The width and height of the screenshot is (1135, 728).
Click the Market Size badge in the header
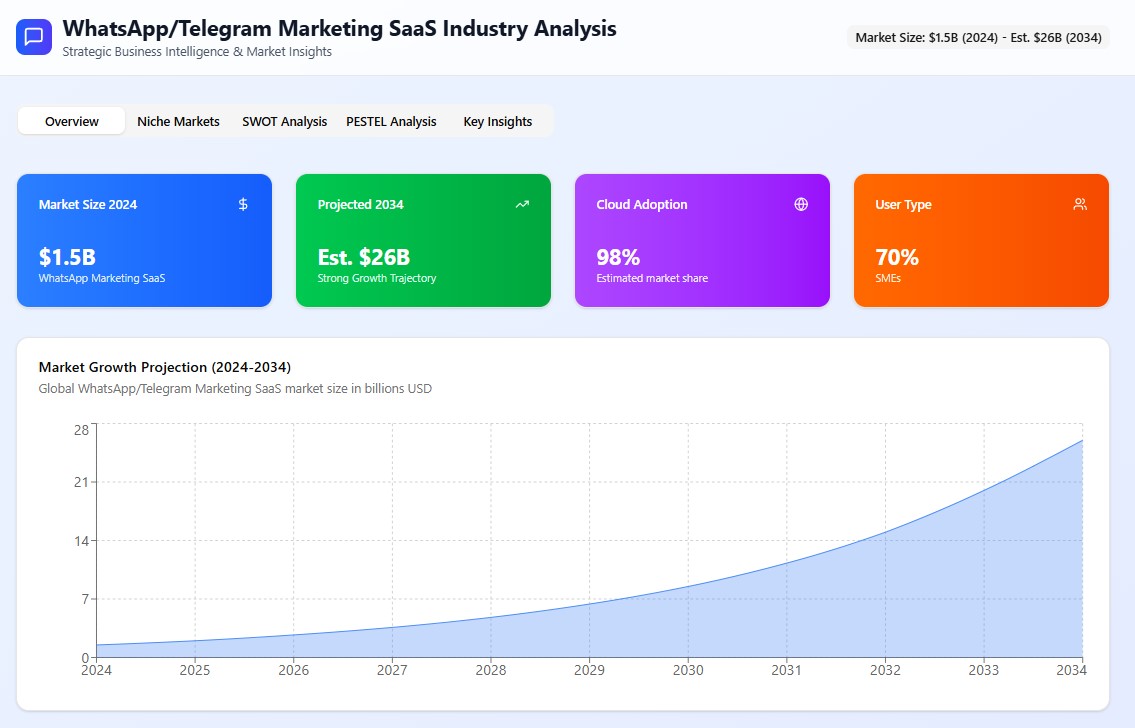click(977, 38)
